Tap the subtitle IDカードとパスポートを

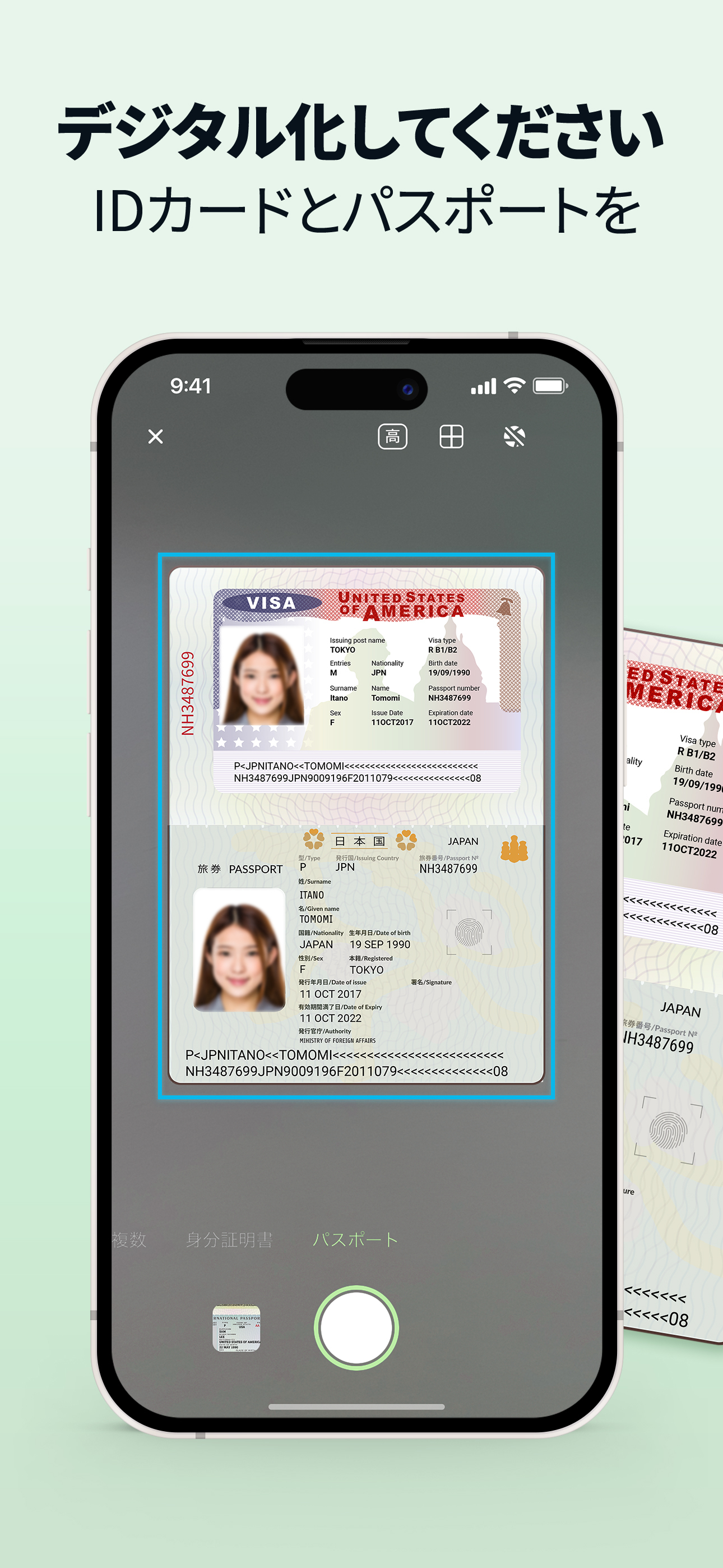coord(367,210)
